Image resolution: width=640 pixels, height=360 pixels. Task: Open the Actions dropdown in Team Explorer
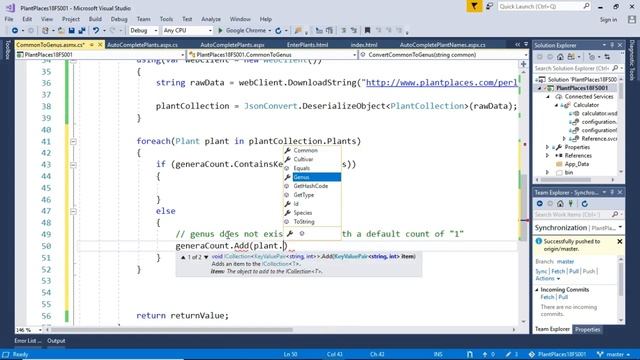click(547, 278)
